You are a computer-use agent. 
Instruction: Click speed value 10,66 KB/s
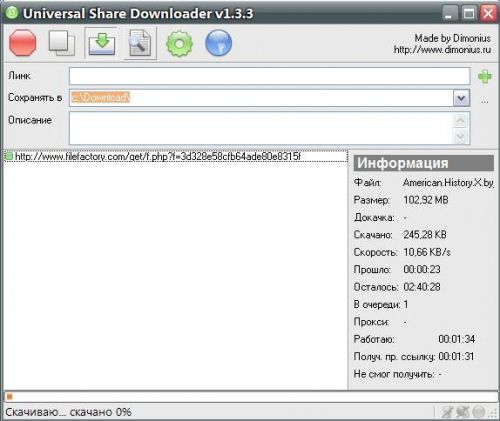coord(427,252)
